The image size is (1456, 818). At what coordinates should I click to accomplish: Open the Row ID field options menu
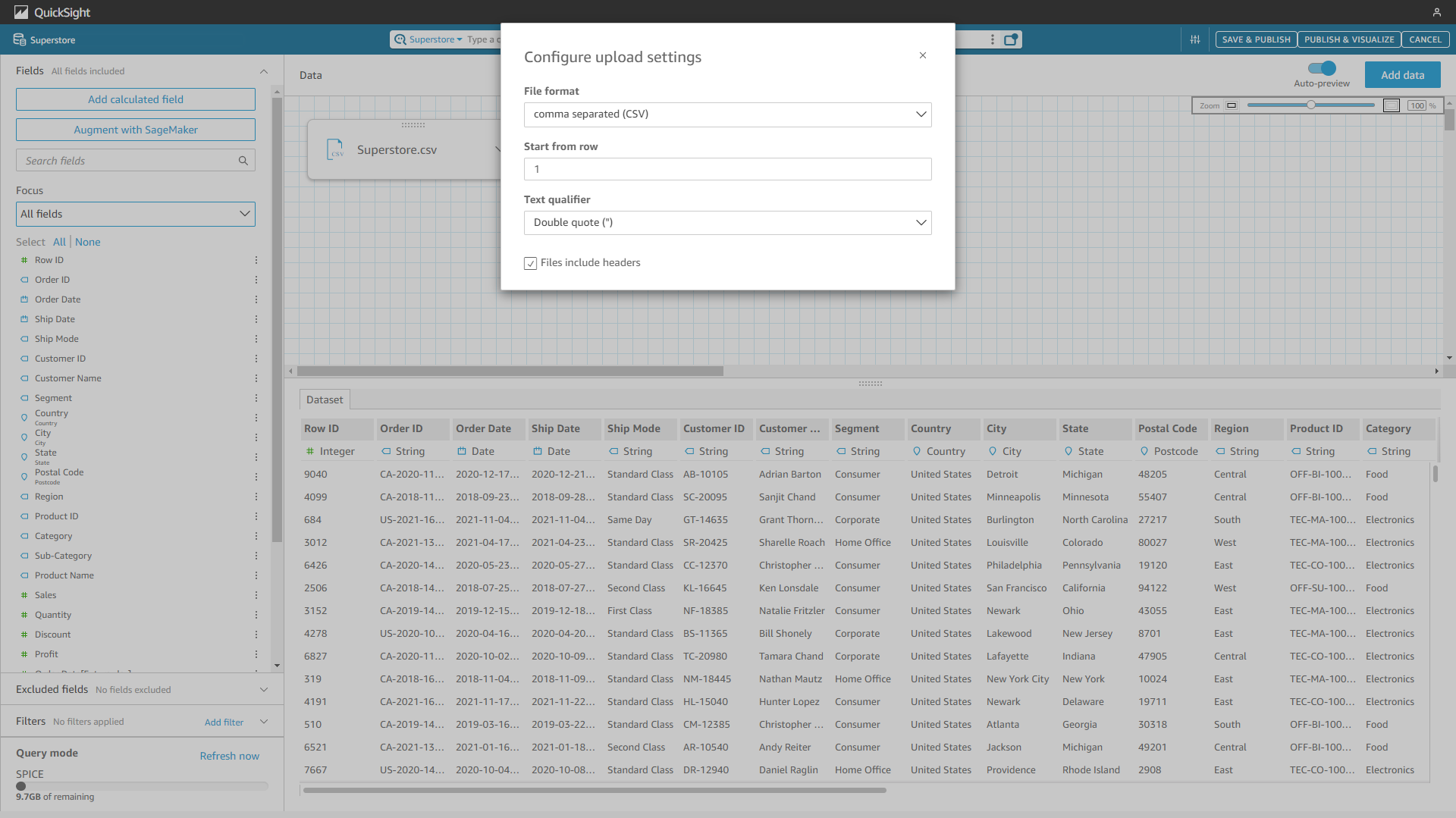(x=256, y=260)
